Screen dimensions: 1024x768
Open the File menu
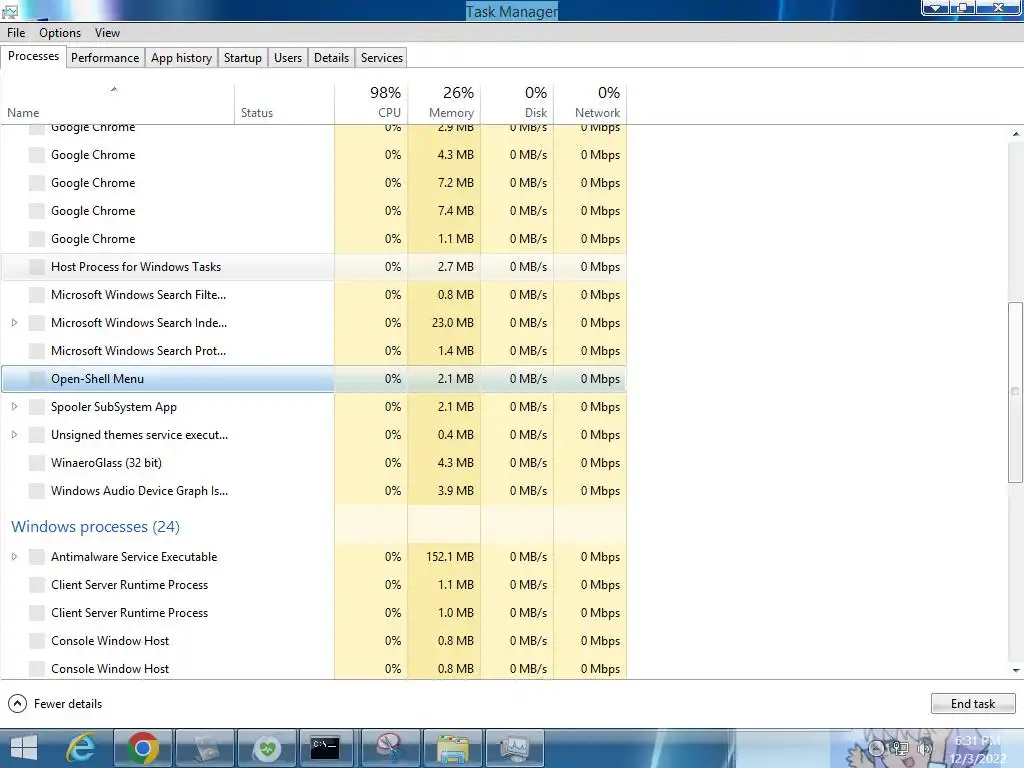click(x=16, y=33)
